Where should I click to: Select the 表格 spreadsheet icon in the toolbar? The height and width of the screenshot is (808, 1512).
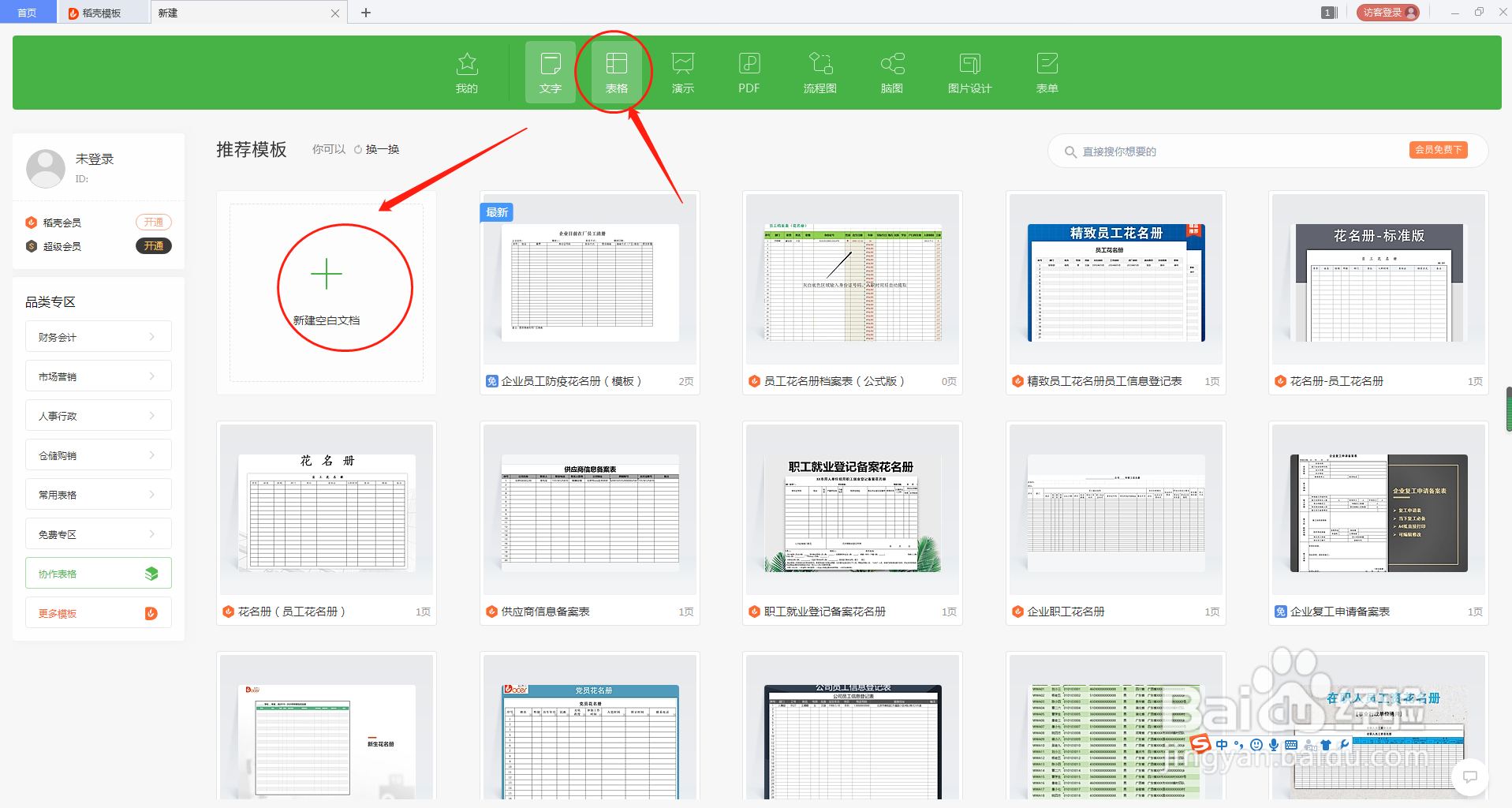[x=616, y=72]
